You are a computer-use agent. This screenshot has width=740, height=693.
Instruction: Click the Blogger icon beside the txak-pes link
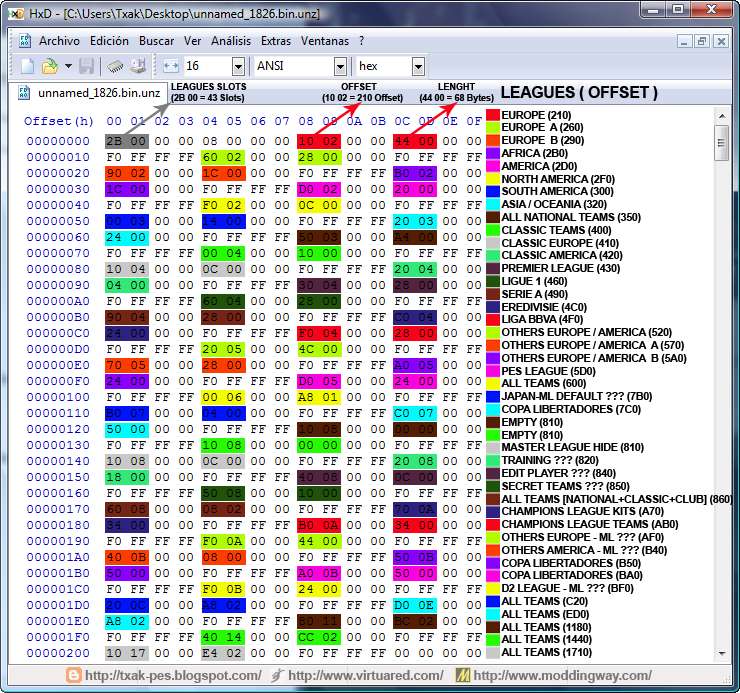pos(73,676)
